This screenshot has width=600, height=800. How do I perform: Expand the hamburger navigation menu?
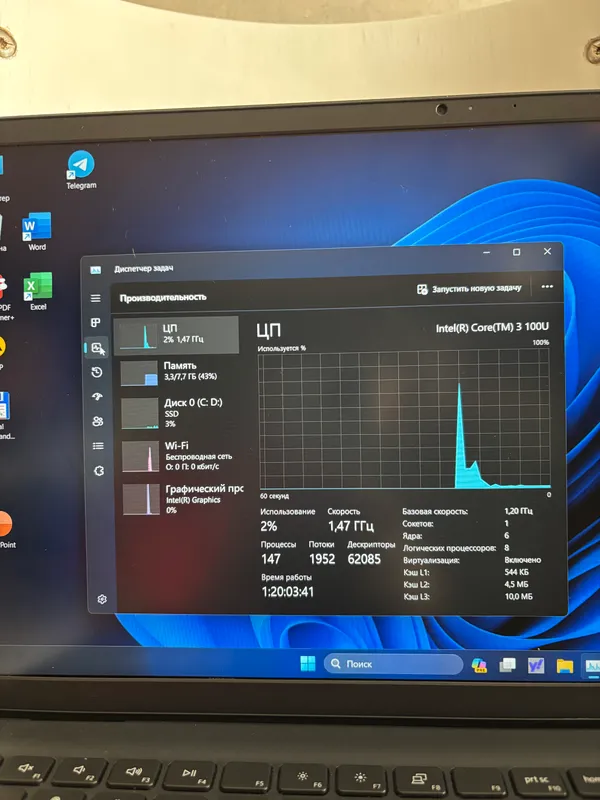(x=95, y=298)
